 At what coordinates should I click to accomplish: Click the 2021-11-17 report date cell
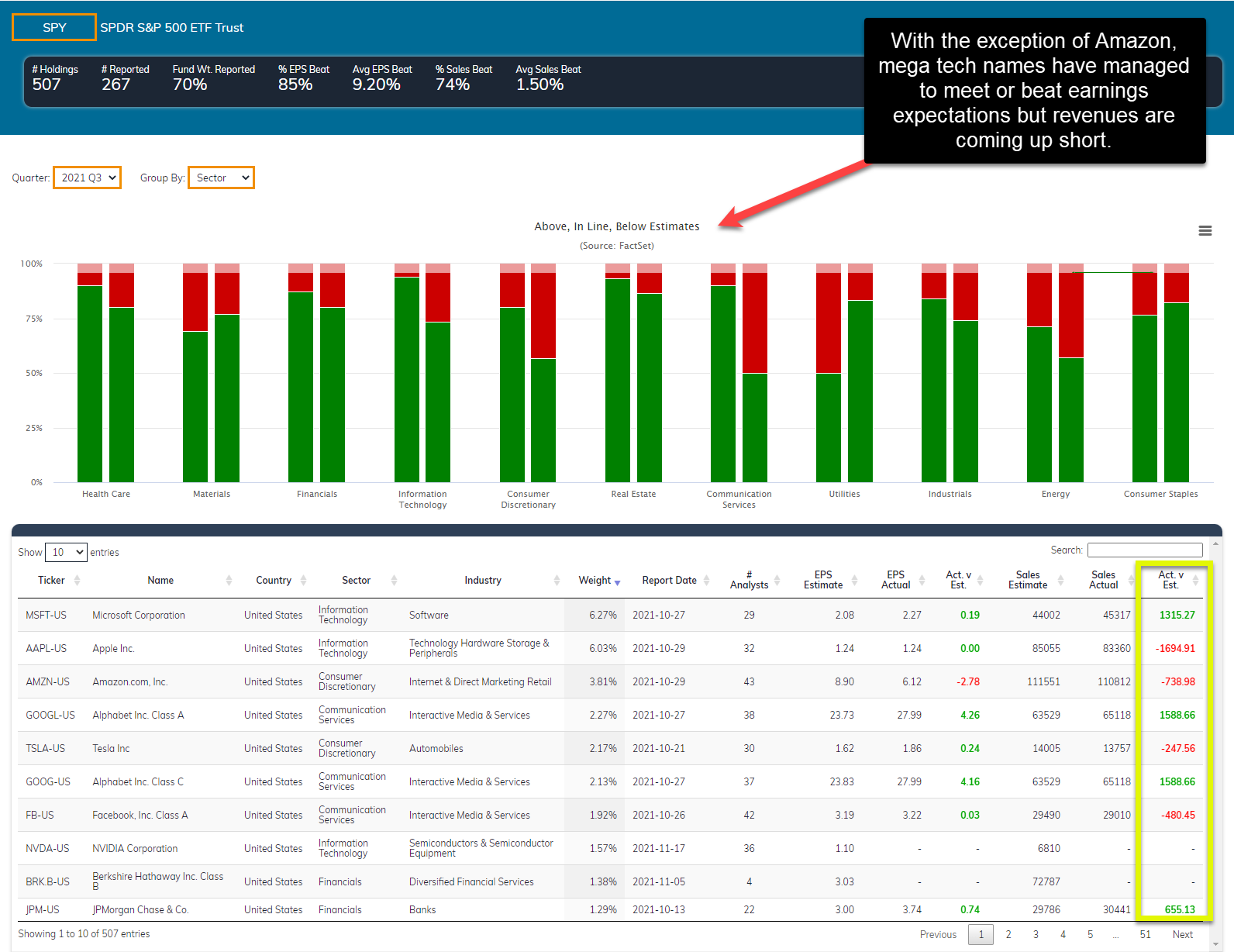(658, 848)
